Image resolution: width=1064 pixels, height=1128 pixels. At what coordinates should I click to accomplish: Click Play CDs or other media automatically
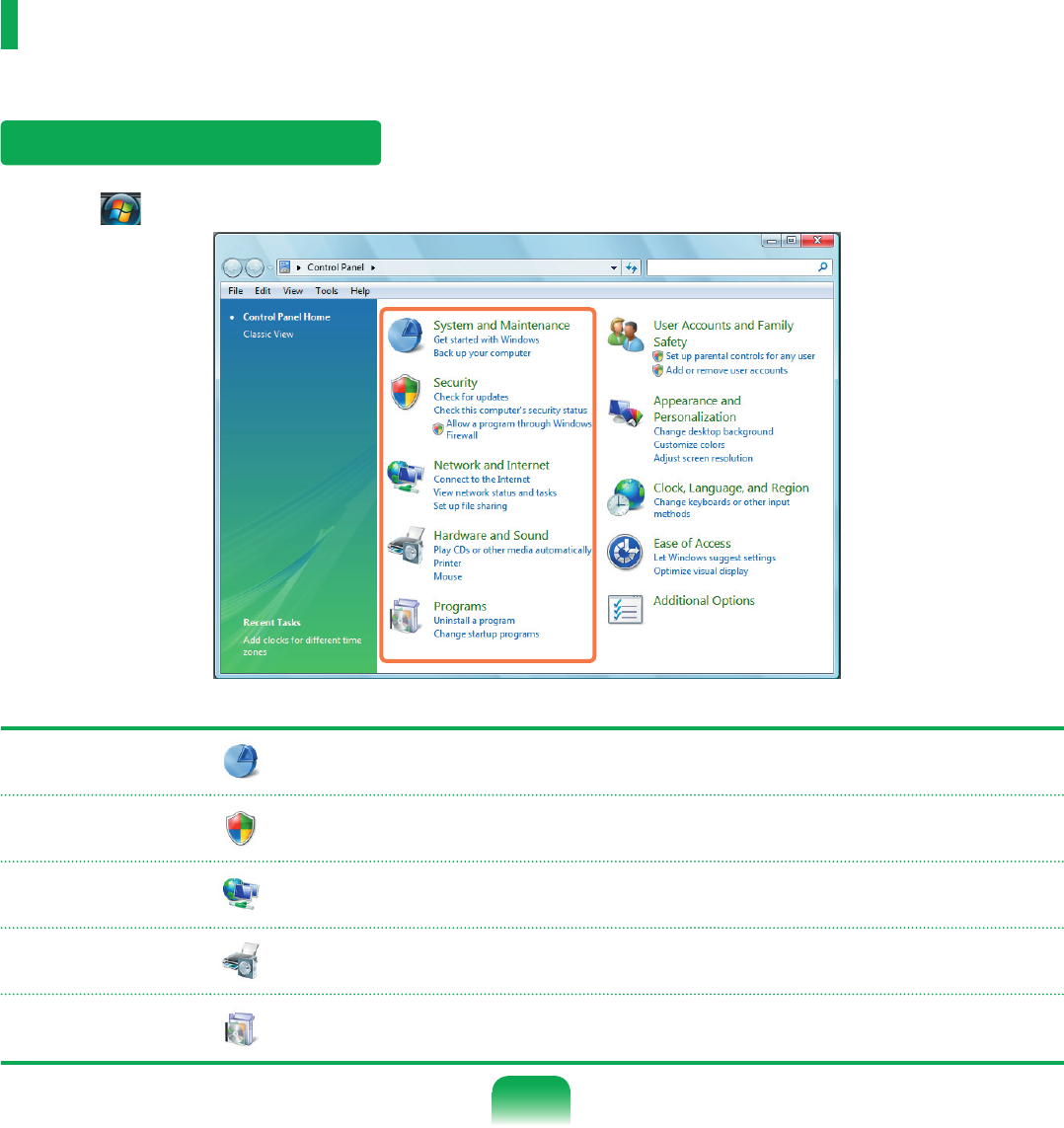point(512,551)
